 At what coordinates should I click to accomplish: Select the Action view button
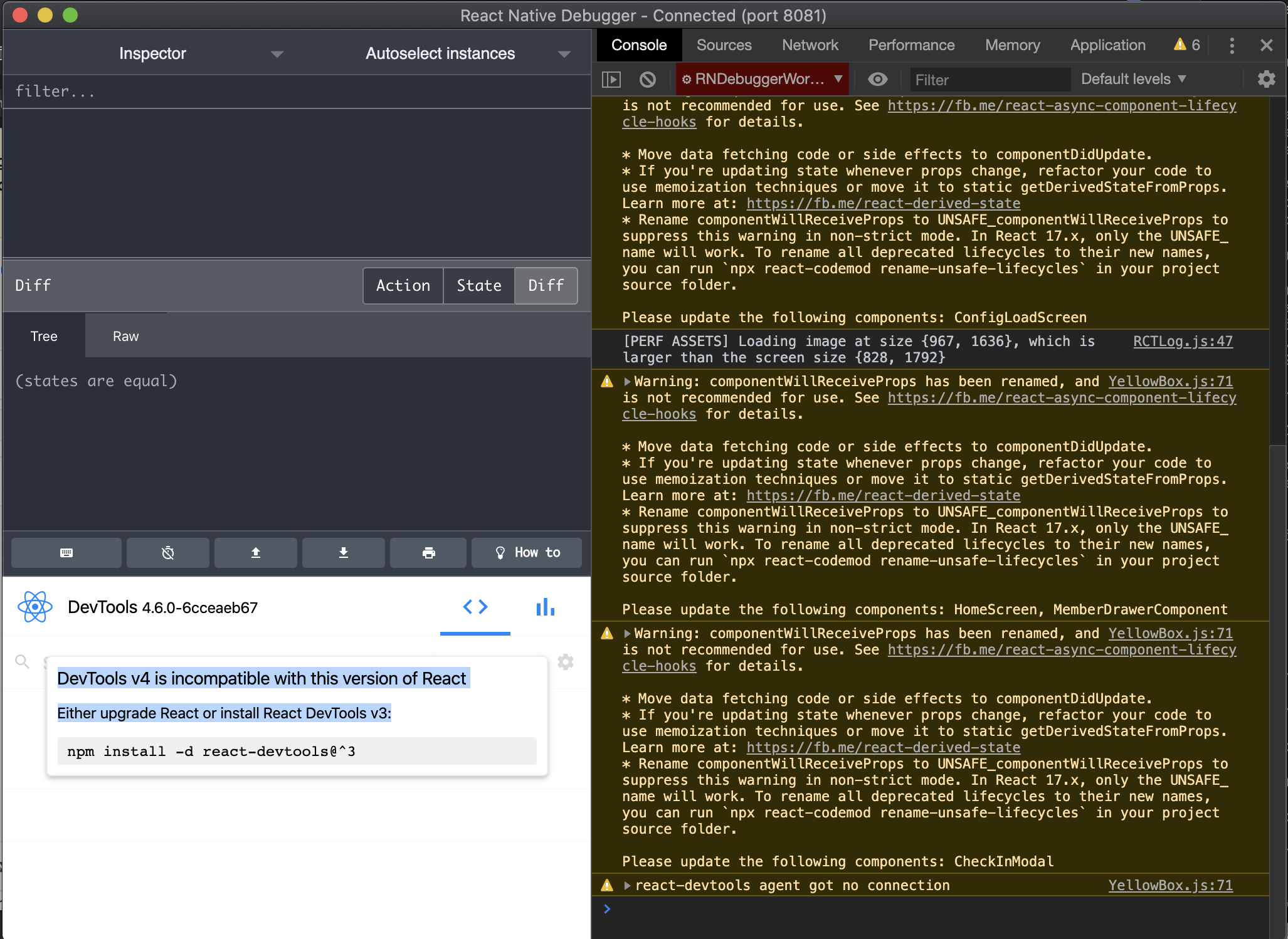pos(403,286)
